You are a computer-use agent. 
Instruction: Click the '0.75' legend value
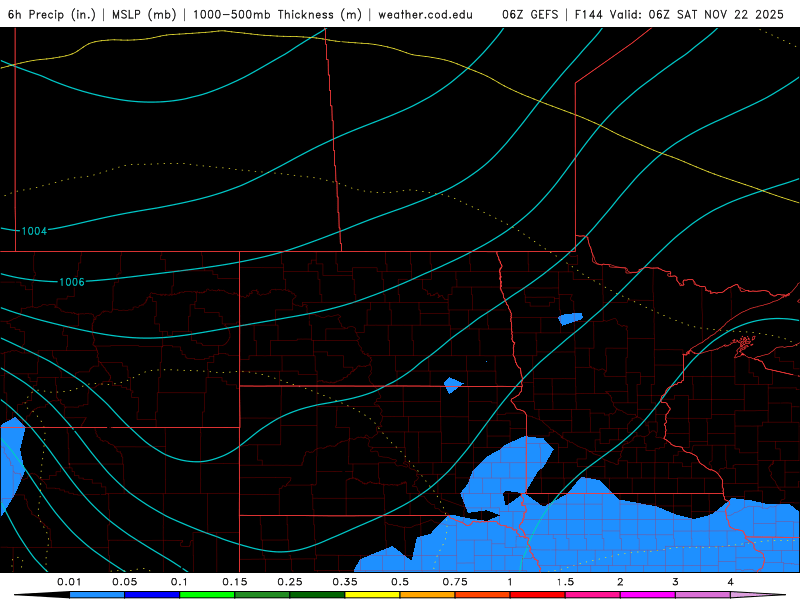tap(455, 582)
